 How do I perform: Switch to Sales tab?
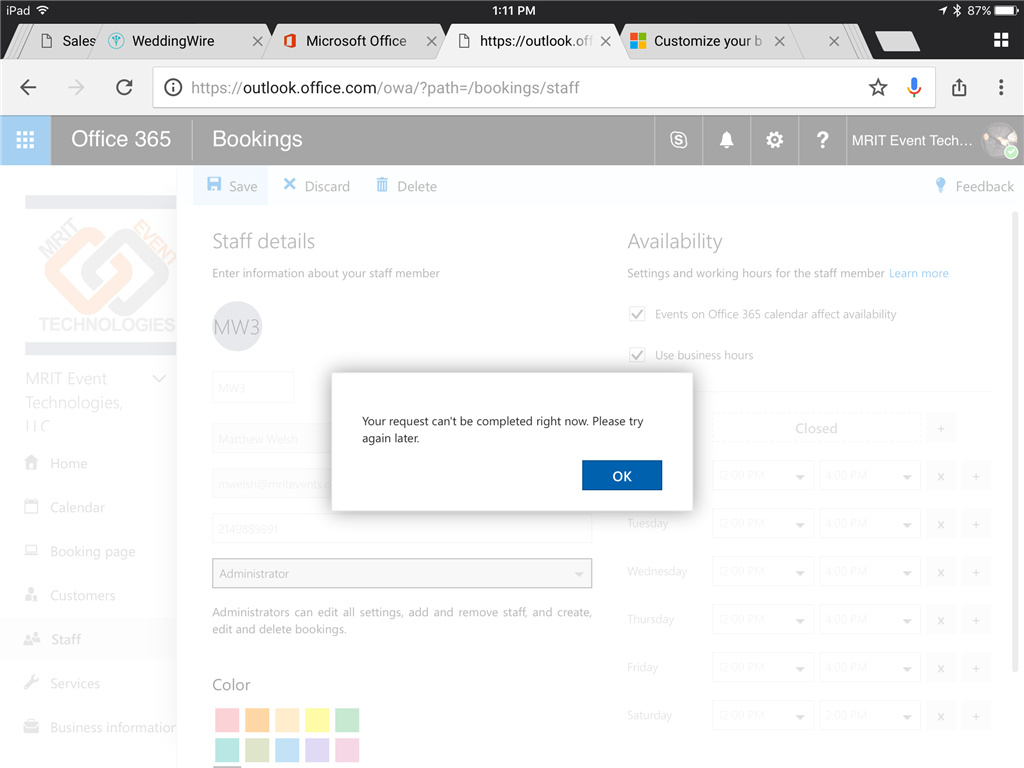(x=68, y=40)
